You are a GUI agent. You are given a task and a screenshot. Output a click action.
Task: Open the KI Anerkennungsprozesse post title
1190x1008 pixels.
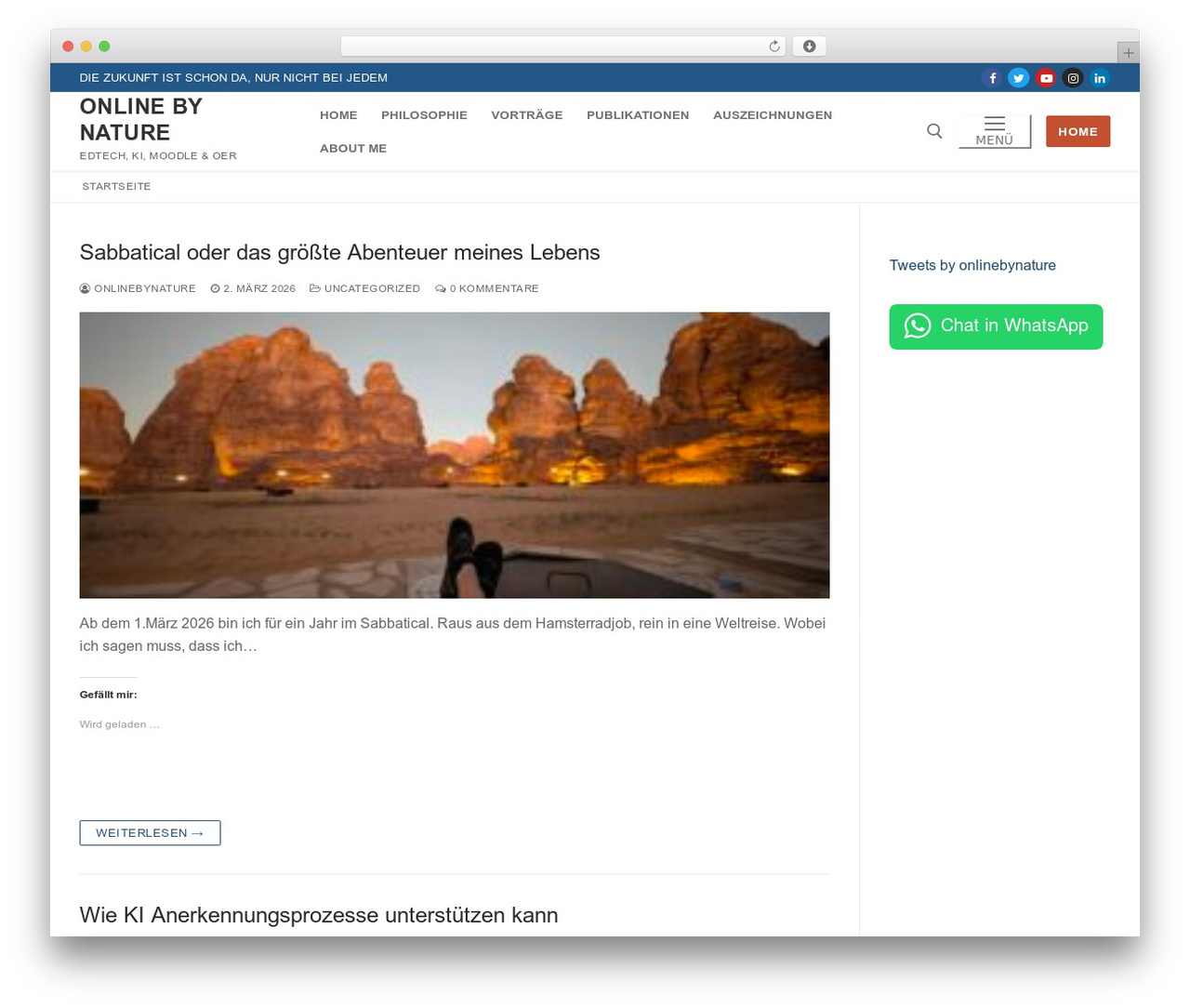[x=319, y=915]
